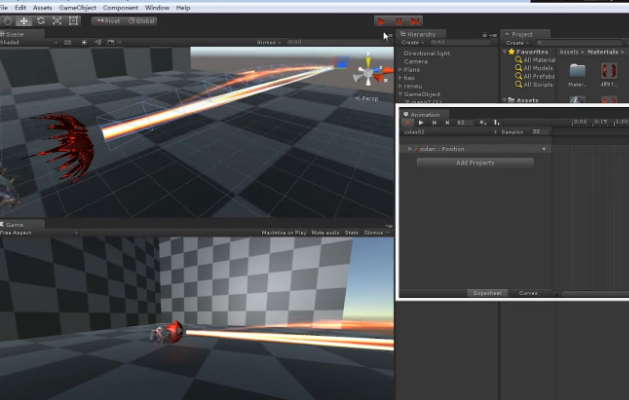
Task: Click the Animation record button
Action: pos(408,123)
